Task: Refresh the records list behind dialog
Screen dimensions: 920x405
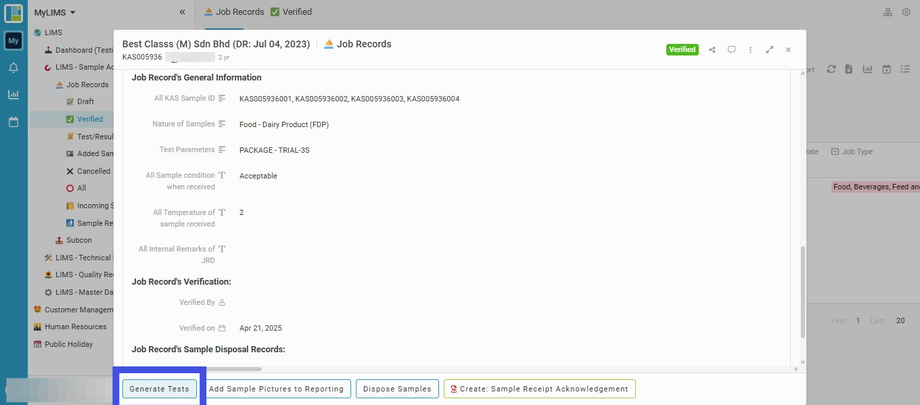Action: tap(831, 69)
